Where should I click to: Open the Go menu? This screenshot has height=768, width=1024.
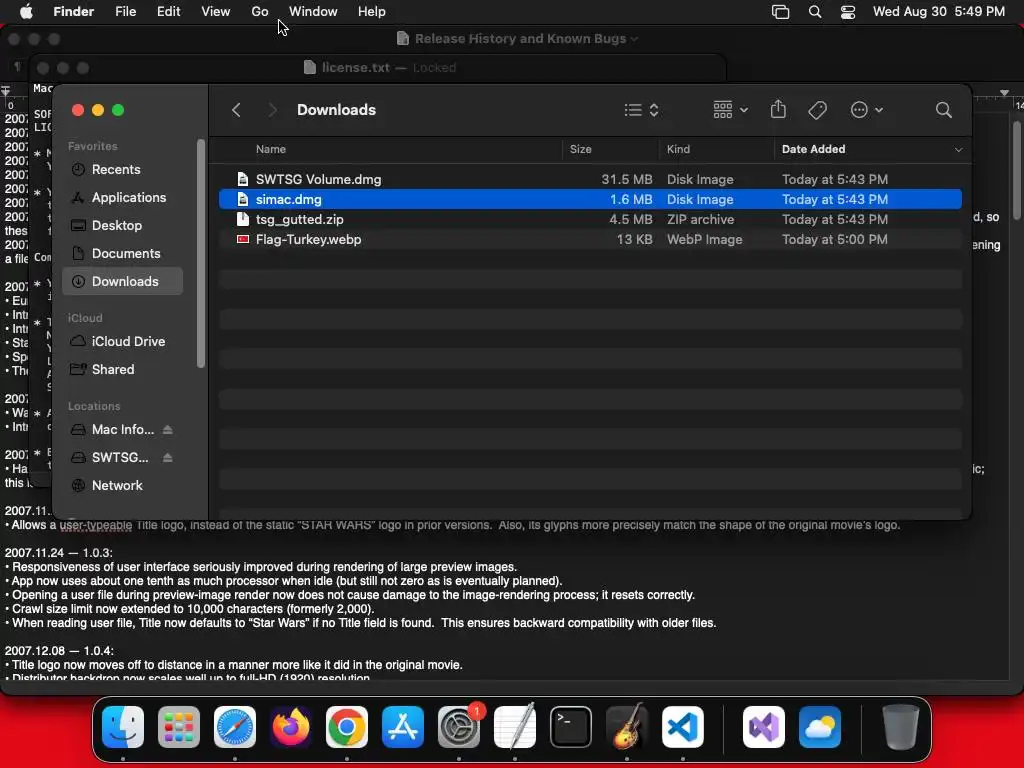260,12
